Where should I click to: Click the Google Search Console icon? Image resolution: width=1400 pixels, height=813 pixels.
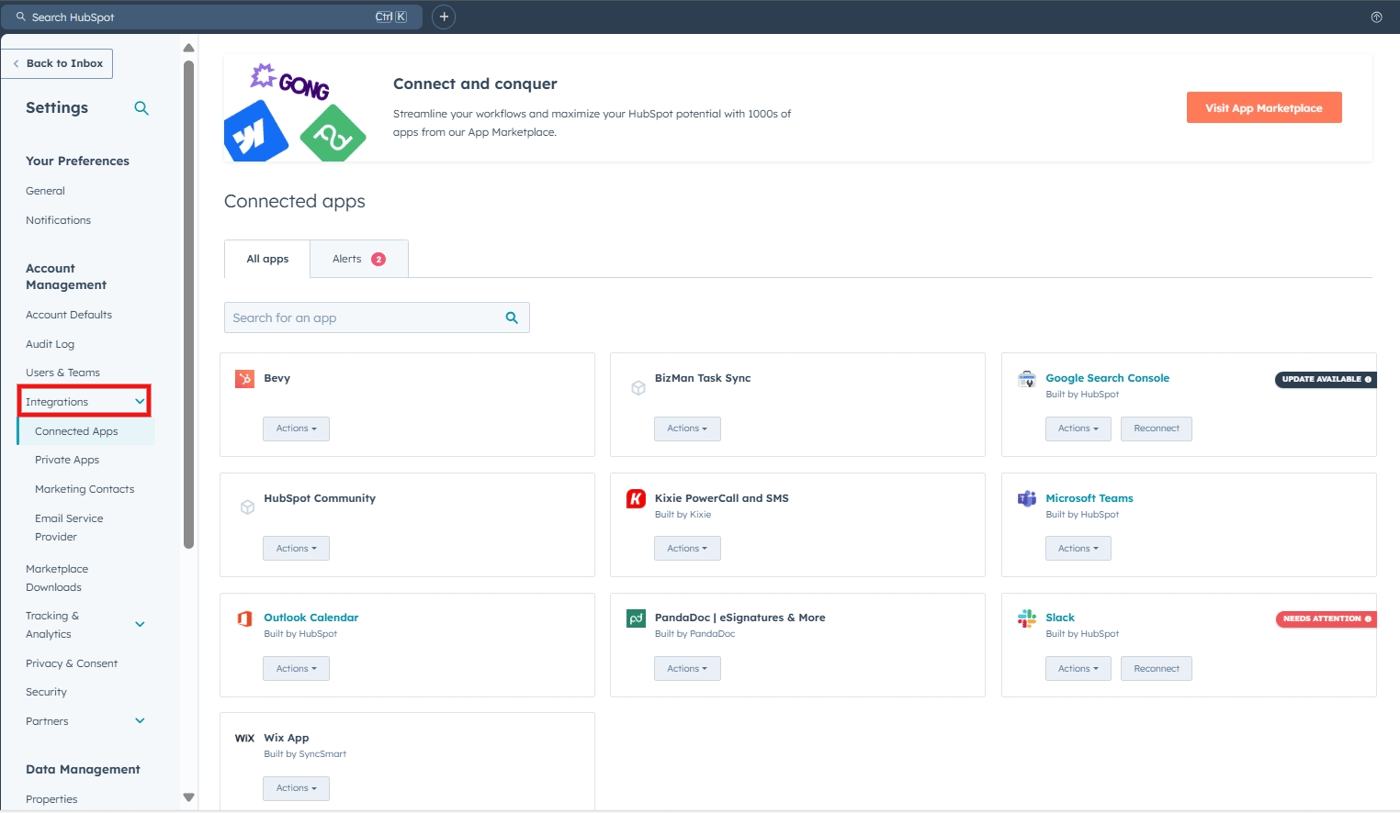(x=1026, y=379)
